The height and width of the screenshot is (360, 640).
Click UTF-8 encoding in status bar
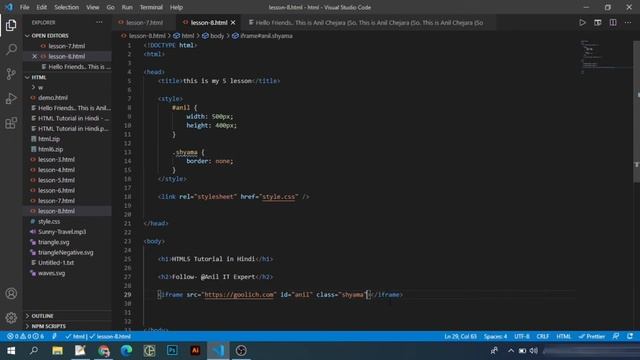pos(522,336)
